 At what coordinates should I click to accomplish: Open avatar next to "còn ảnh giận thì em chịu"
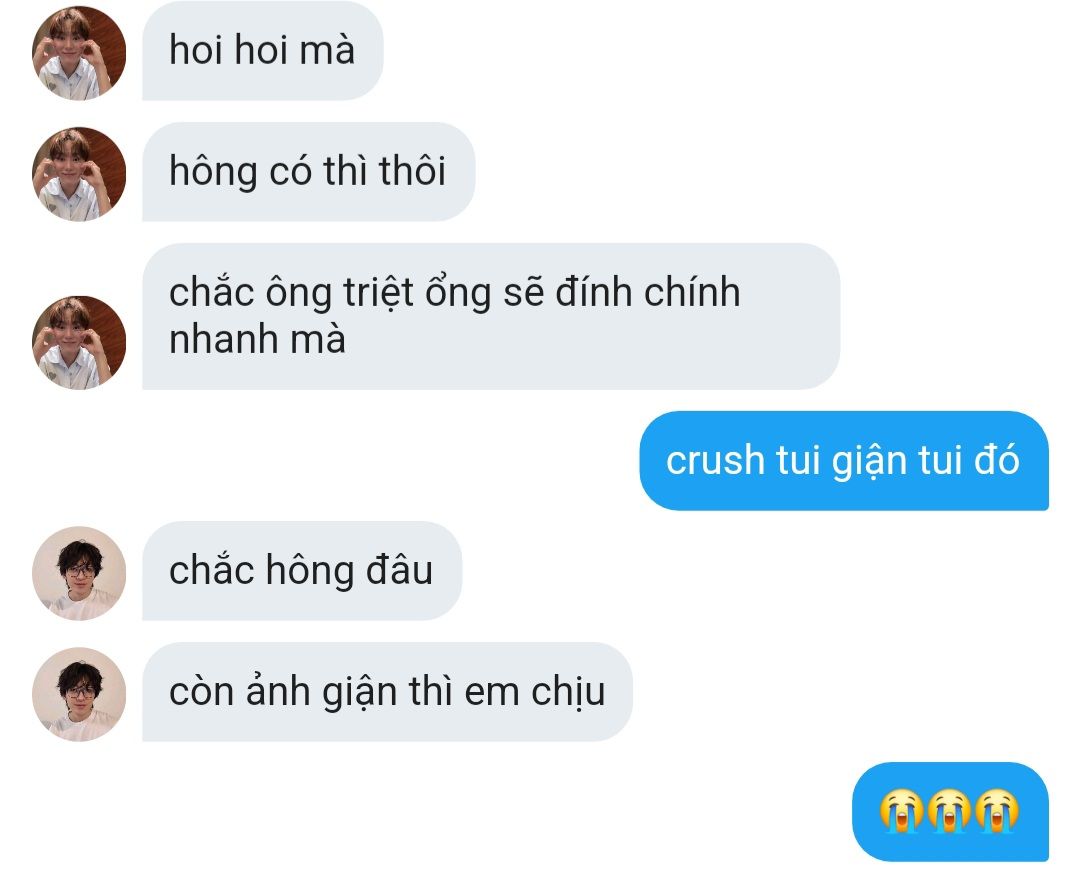tap(79, 694)
